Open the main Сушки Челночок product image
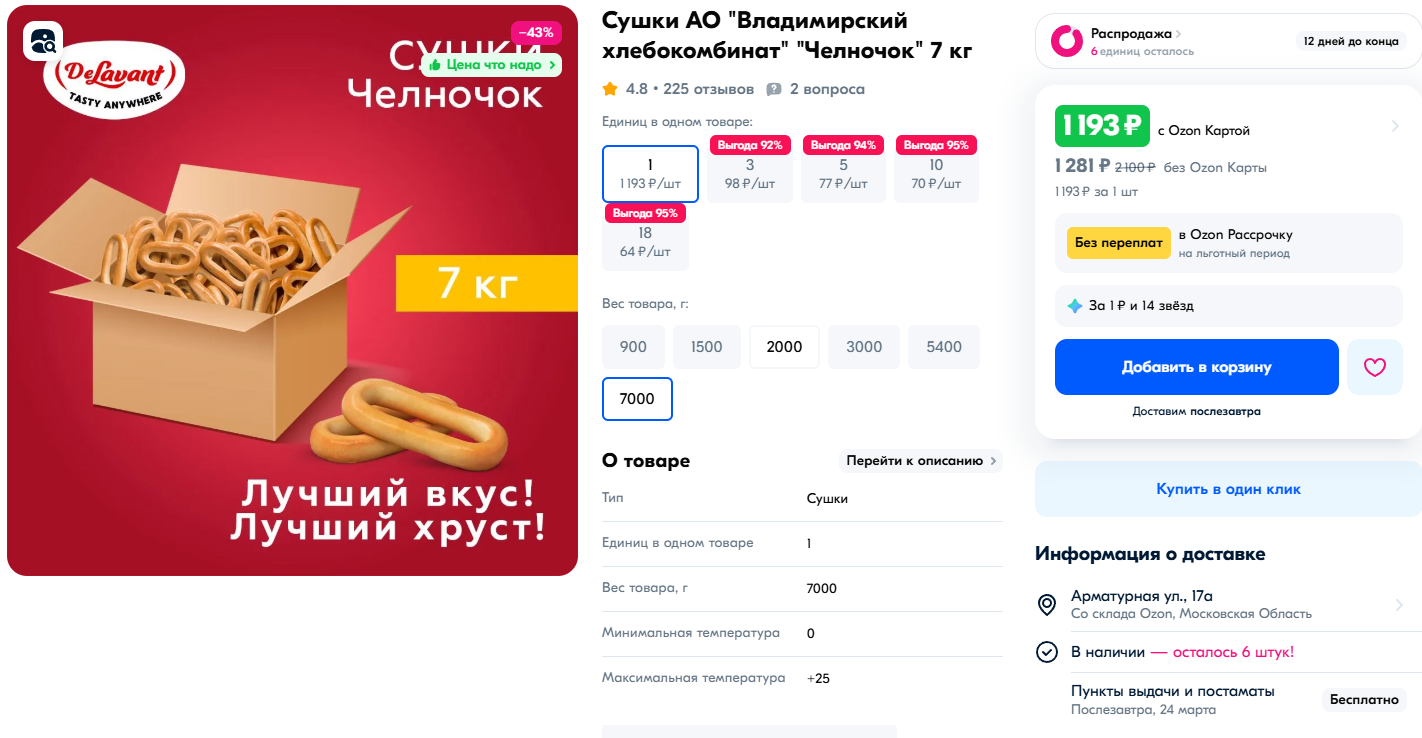This screenshot has height=738, width=1422. [292, 290]
